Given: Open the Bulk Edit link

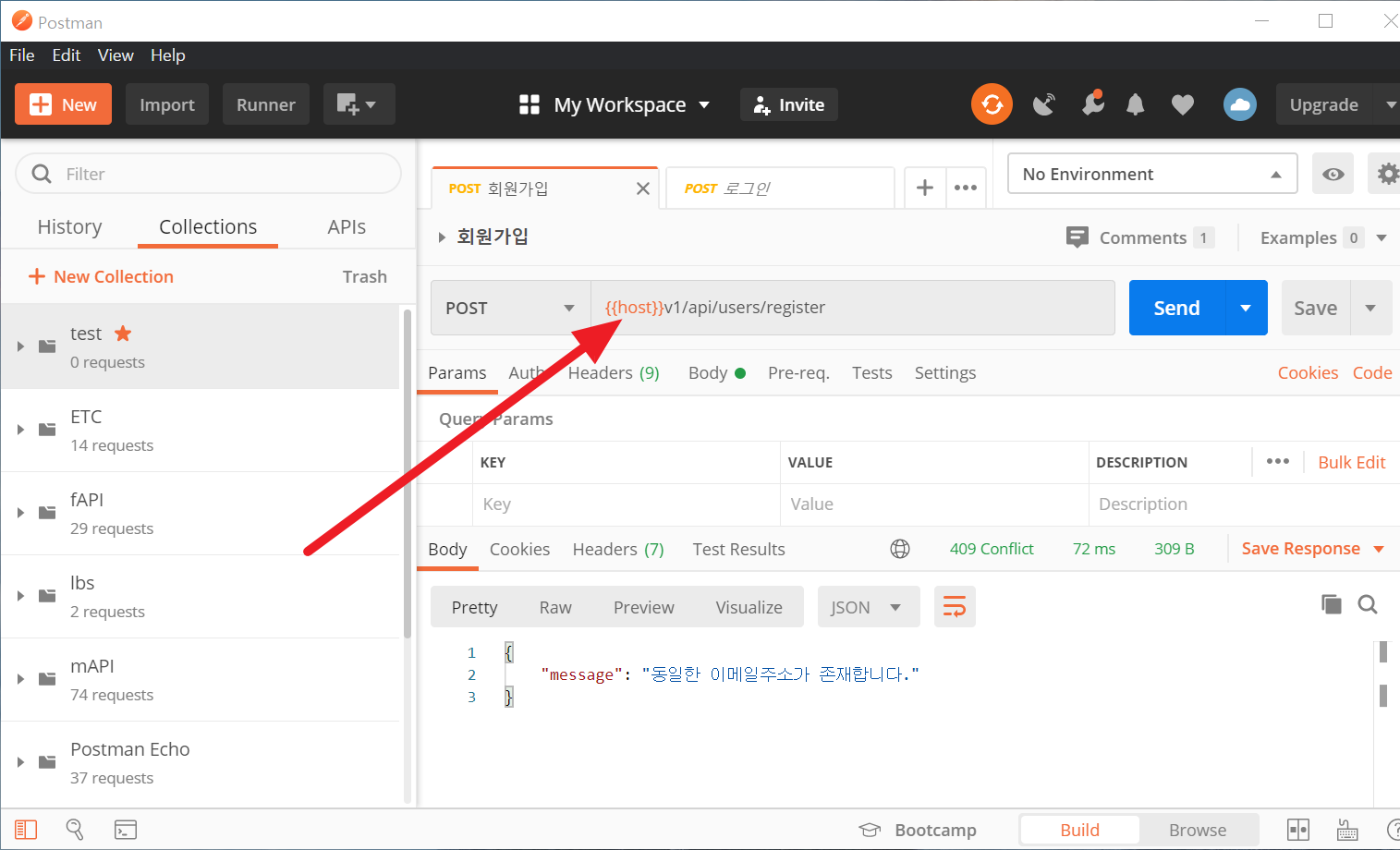Looking at the screenshot, I should [x=1352, y=462].
